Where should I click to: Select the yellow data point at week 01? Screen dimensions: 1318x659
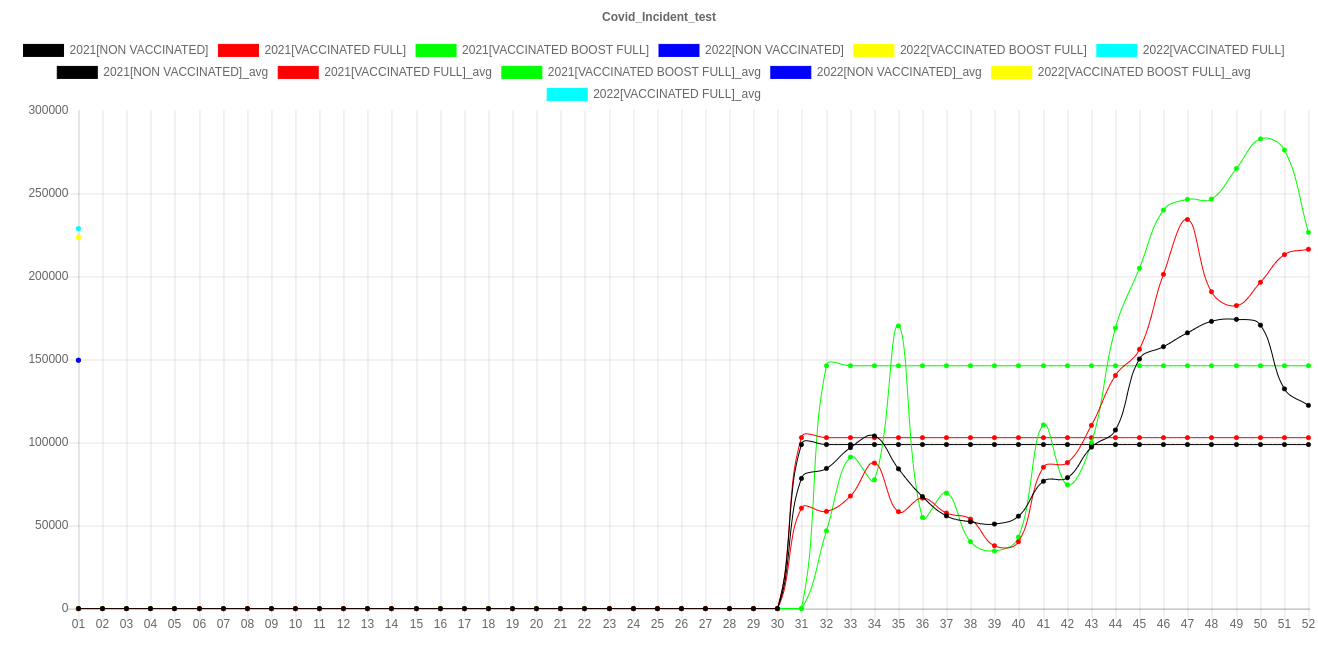pos(78,238)
